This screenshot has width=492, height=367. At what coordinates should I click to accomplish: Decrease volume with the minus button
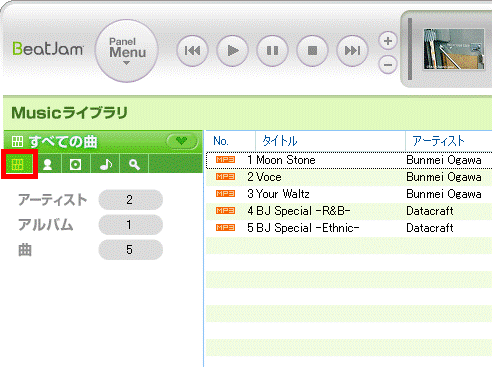(388, 64)
